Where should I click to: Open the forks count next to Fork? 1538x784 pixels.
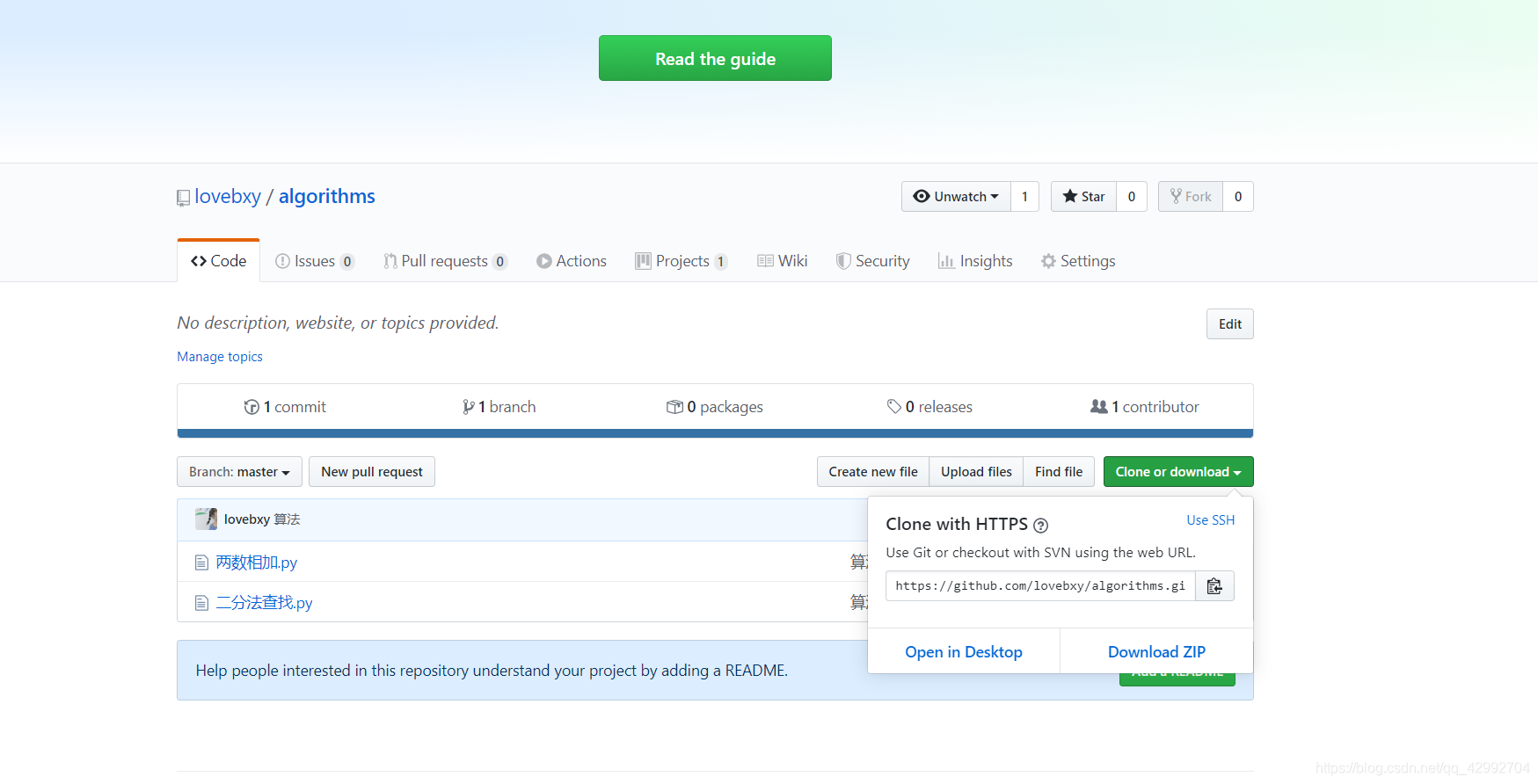(x=1238, y=197)
